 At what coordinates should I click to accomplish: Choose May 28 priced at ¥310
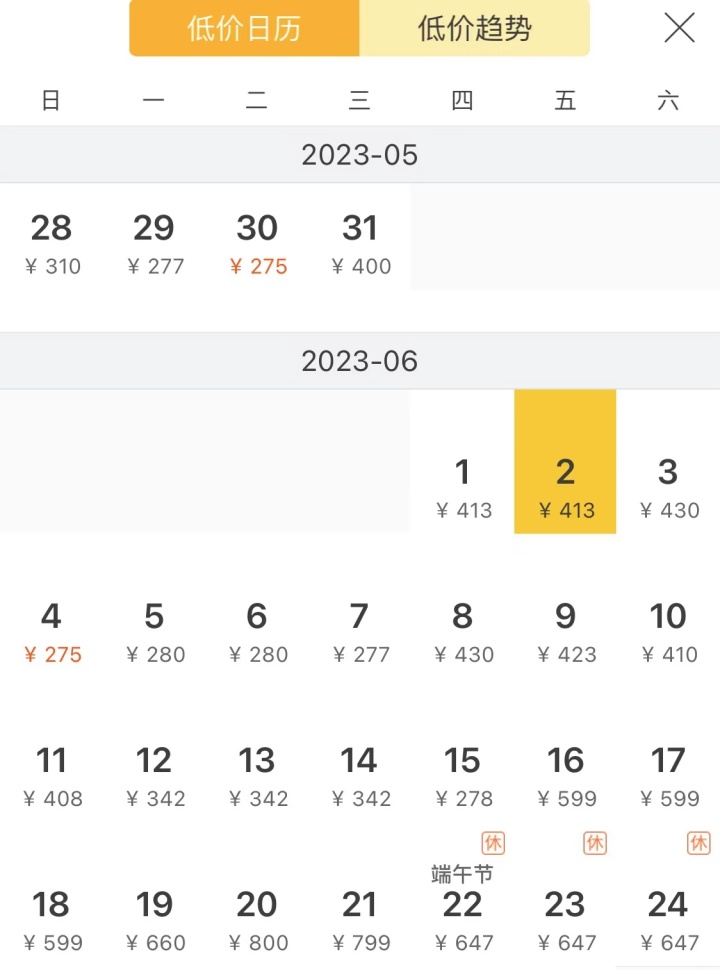point(51,243)
